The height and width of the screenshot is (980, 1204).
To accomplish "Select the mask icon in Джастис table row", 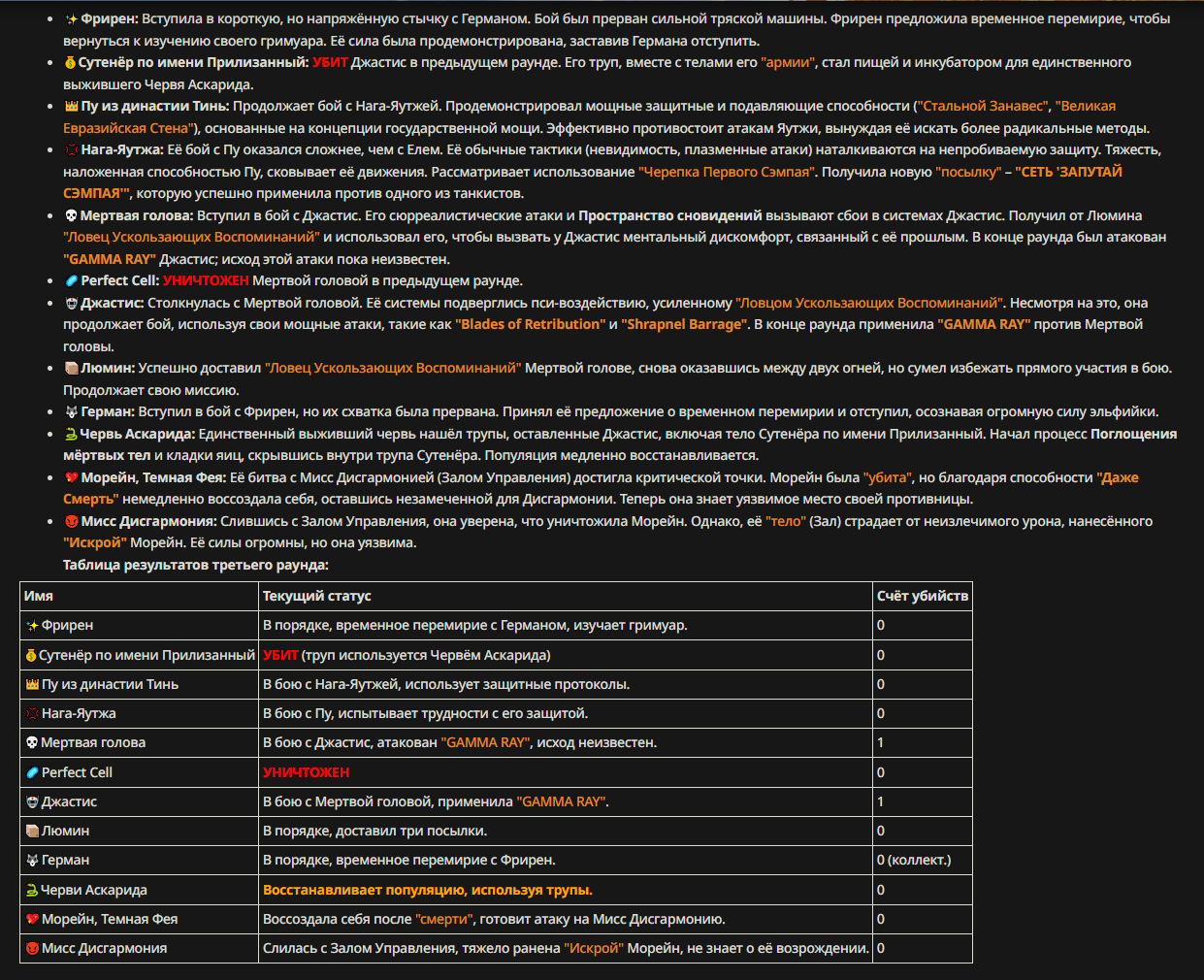I will point(32,802).
